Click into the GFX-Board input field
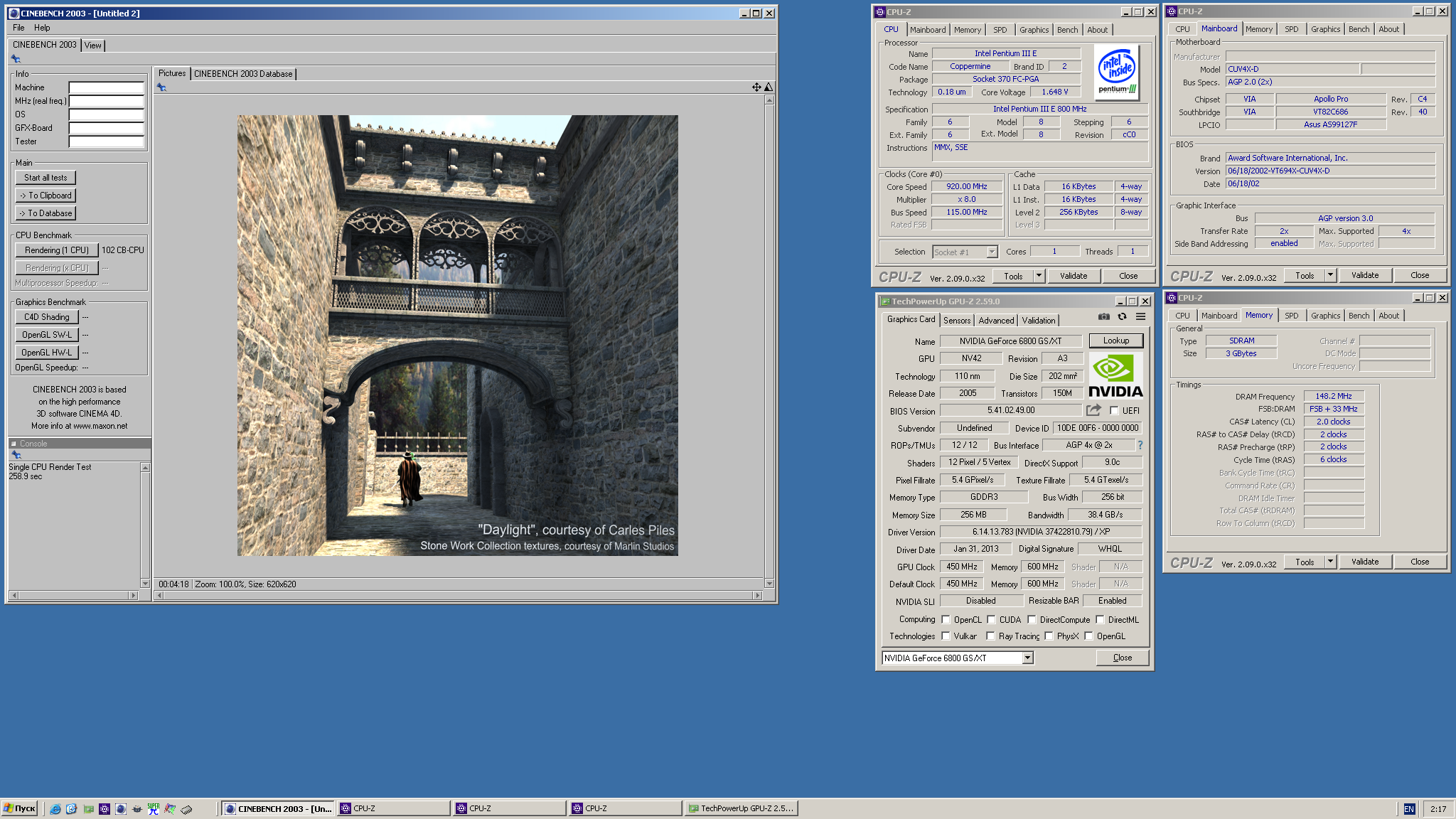The image size is (1456, 819). (x=107, y=128)
